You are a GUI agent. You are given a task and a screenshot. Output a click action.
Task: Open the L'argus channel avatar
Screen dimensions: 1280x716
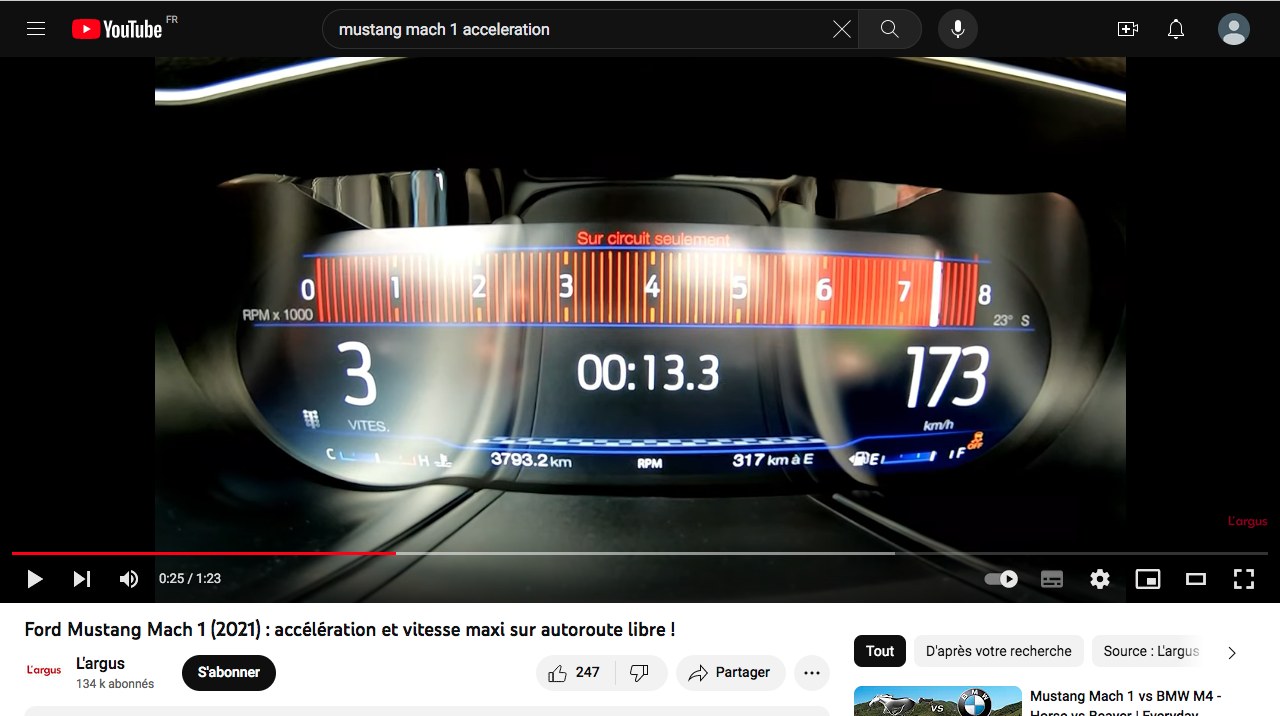click(44, 671)
